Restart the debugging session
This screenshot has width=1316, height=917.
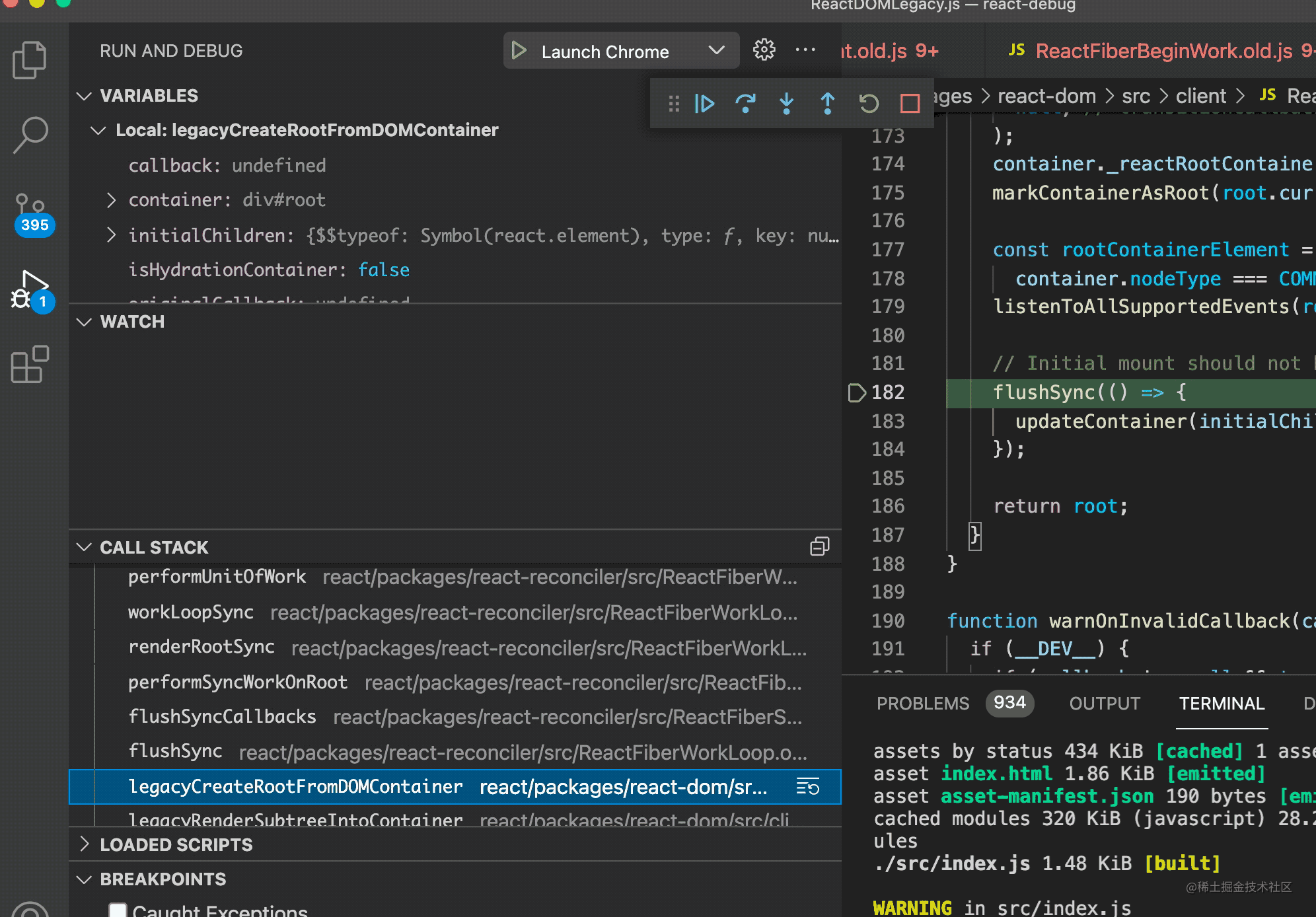coord(869,104)
